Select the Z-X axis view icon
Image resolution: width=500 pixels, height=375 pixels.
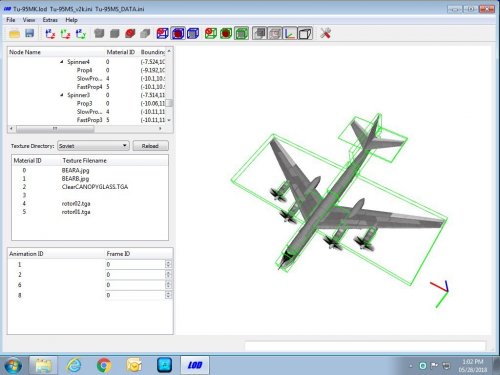point(50,34)
